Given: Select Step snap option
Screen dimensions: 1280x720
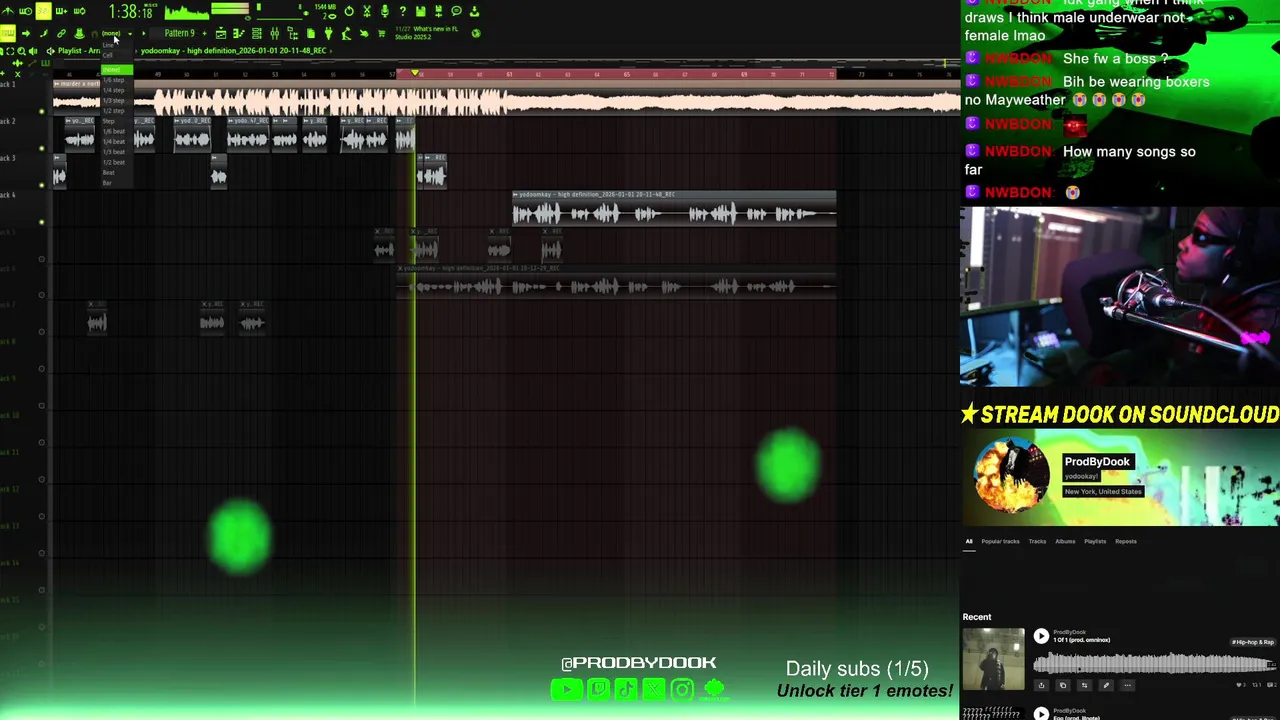Looking at the screenshot, I should tap(108, 121).
